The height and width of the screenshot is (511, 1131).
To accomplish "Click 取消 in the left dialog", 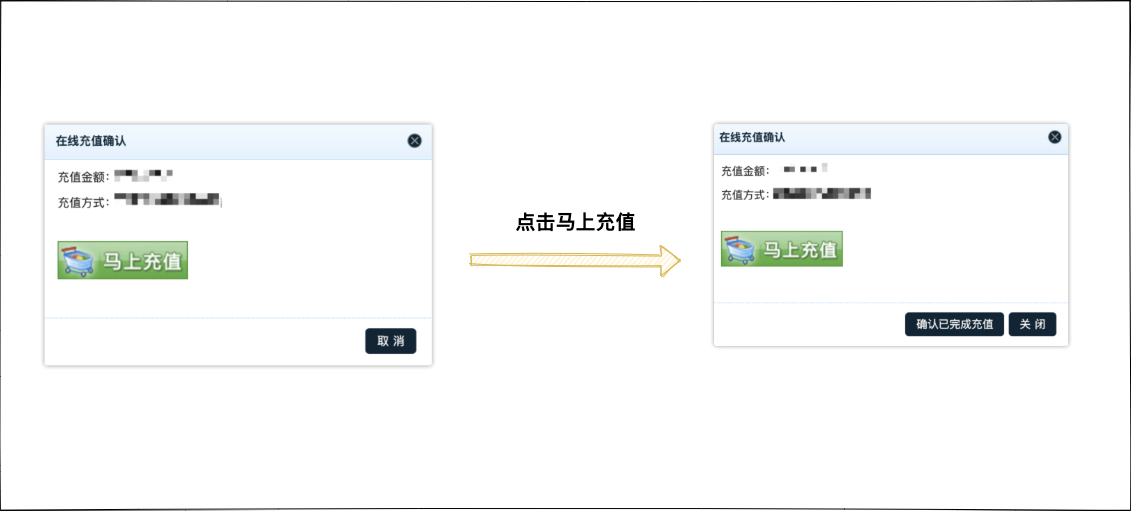I will (x=391, y=341).
